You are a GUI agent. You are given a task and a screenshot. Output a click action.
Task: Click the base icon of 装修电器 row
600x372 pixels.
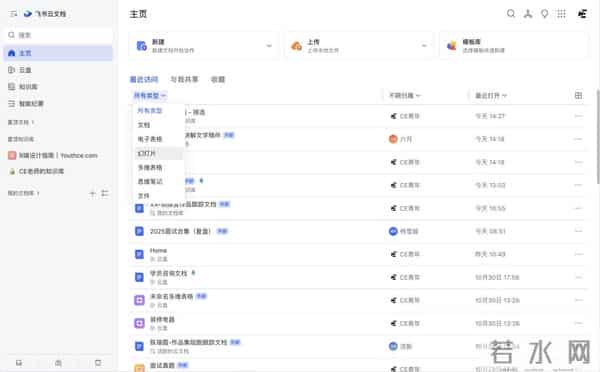(139, 323)
